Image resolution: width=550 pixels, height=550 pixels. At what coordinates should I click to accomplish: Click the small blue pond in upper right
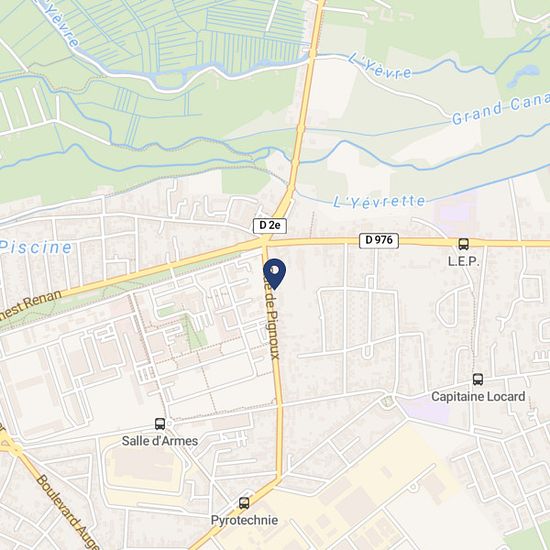[523, 75]
